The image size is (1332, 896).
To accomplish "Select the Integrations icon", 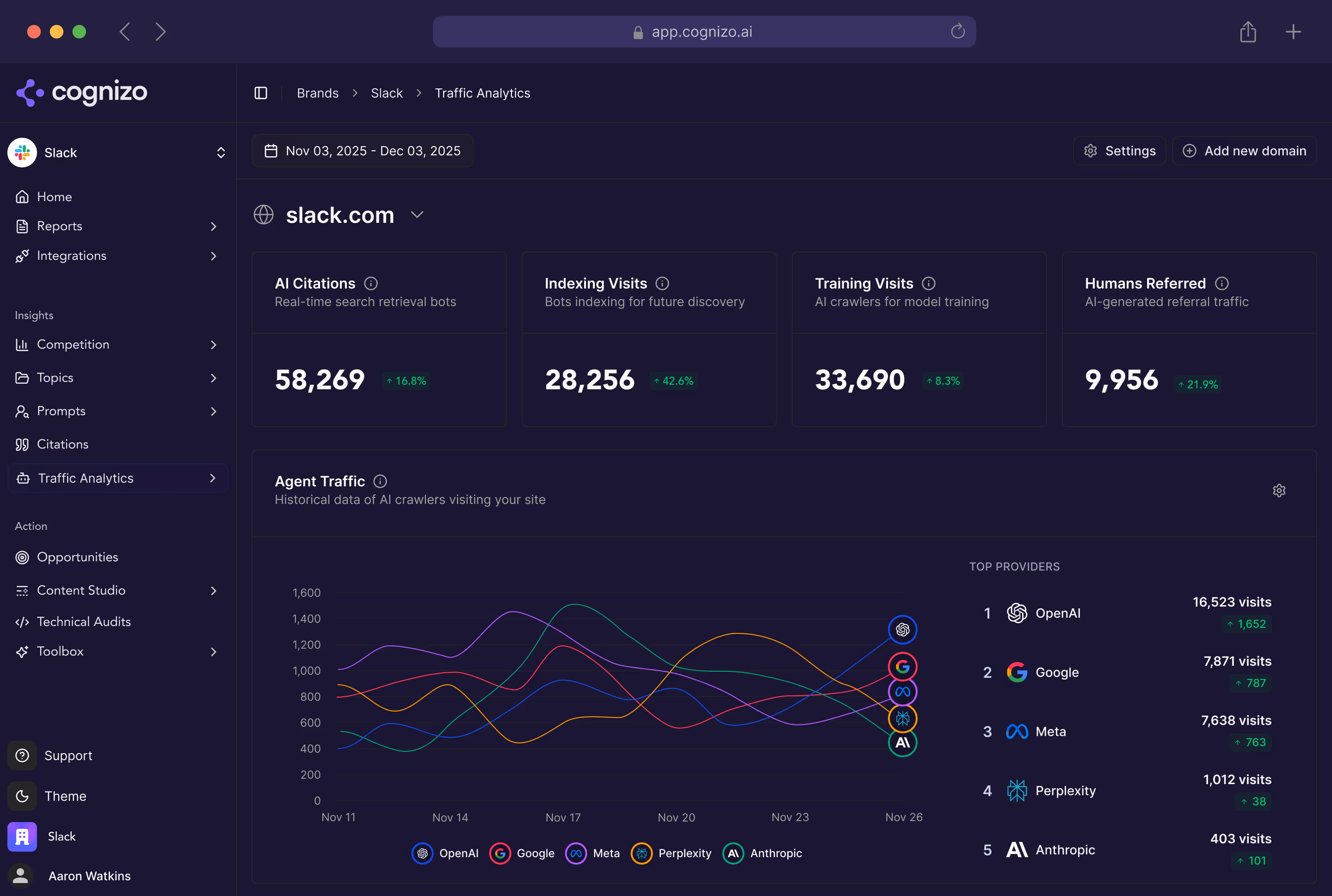I will (x=22, y=255).
